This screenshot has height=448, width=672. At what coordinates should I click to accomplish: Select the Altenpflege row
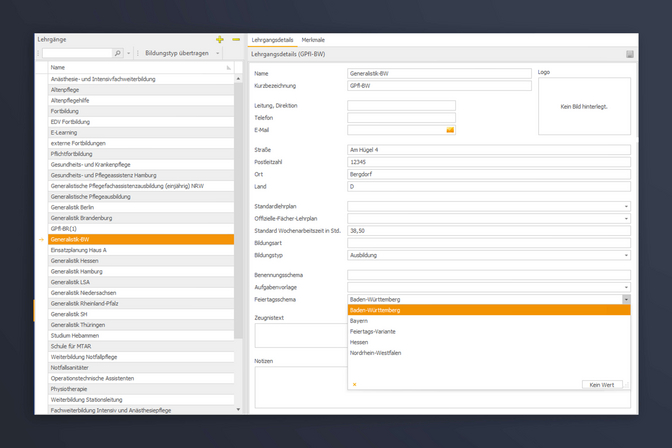click(x=141, y=90)
